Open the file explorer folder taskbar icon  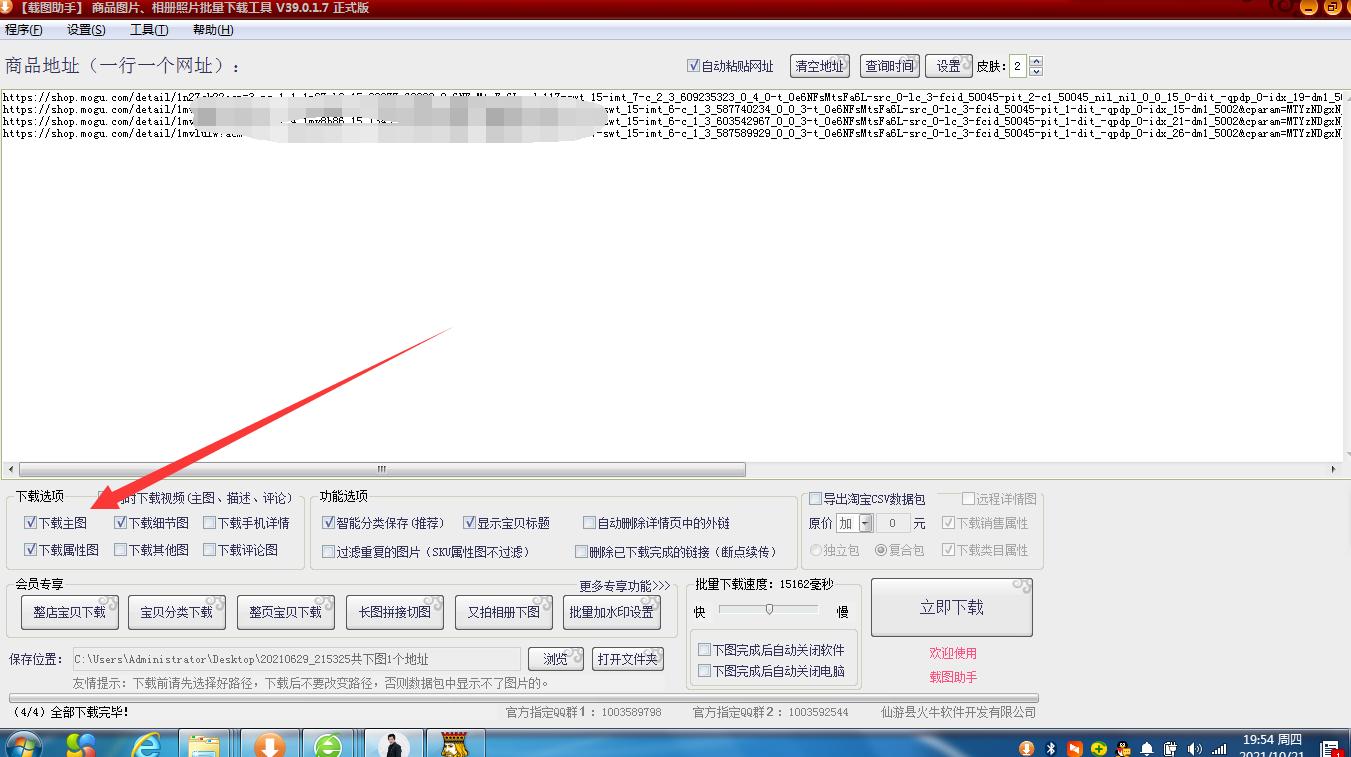point(204,745)
